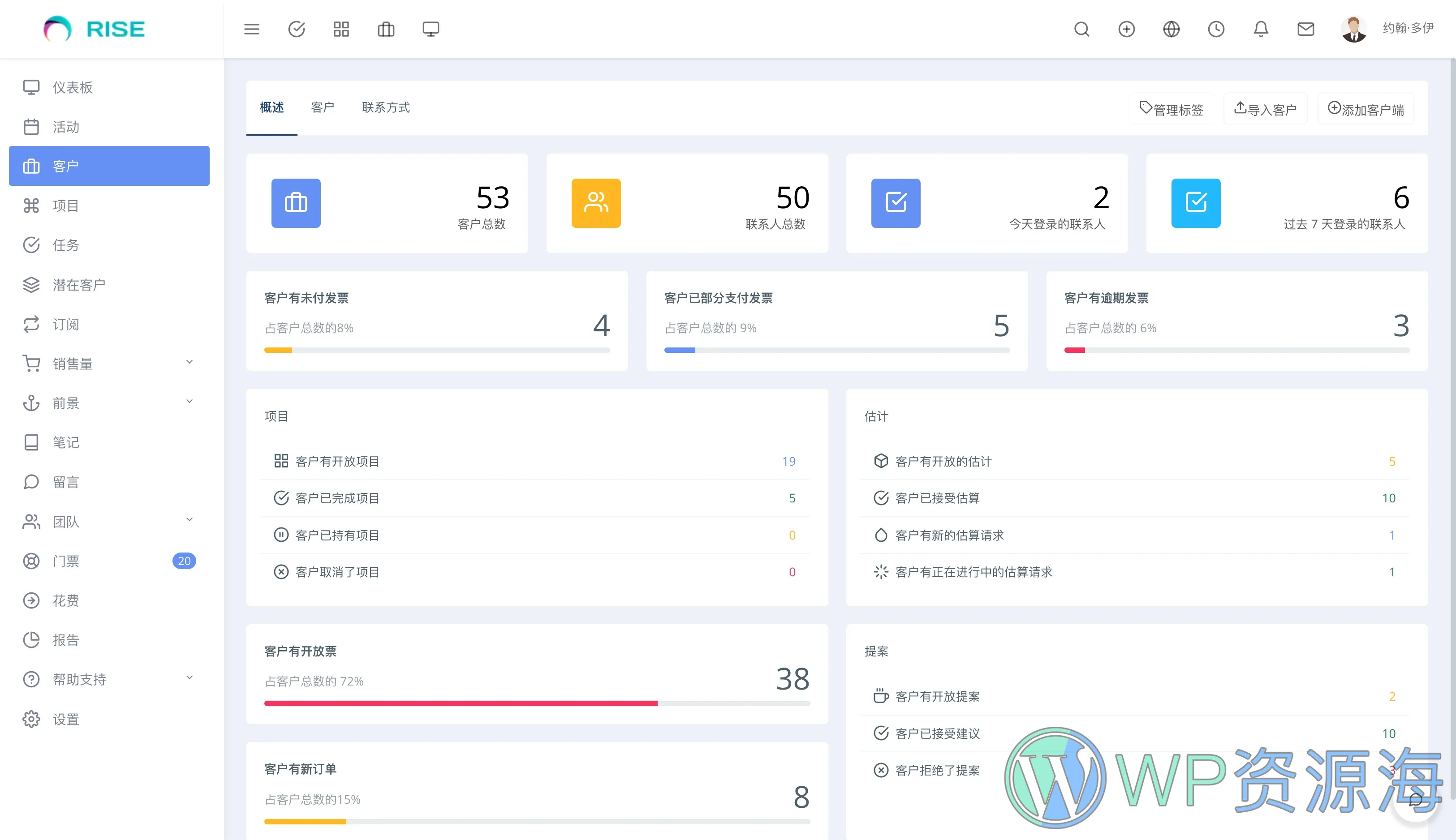Open messages envelope icon

coord(1305,29)
